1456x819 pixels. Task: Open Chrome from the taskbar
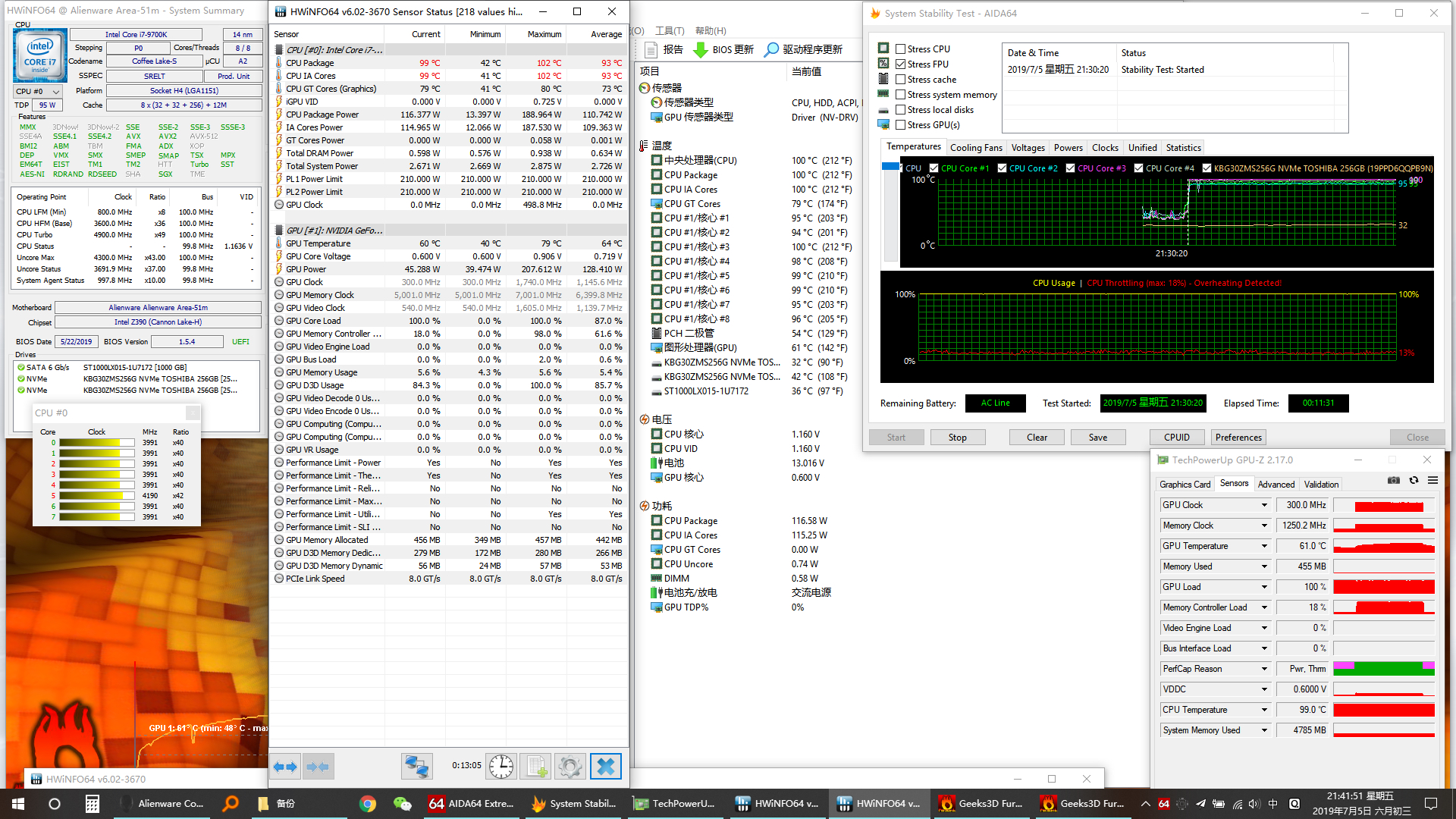[368, 804]
